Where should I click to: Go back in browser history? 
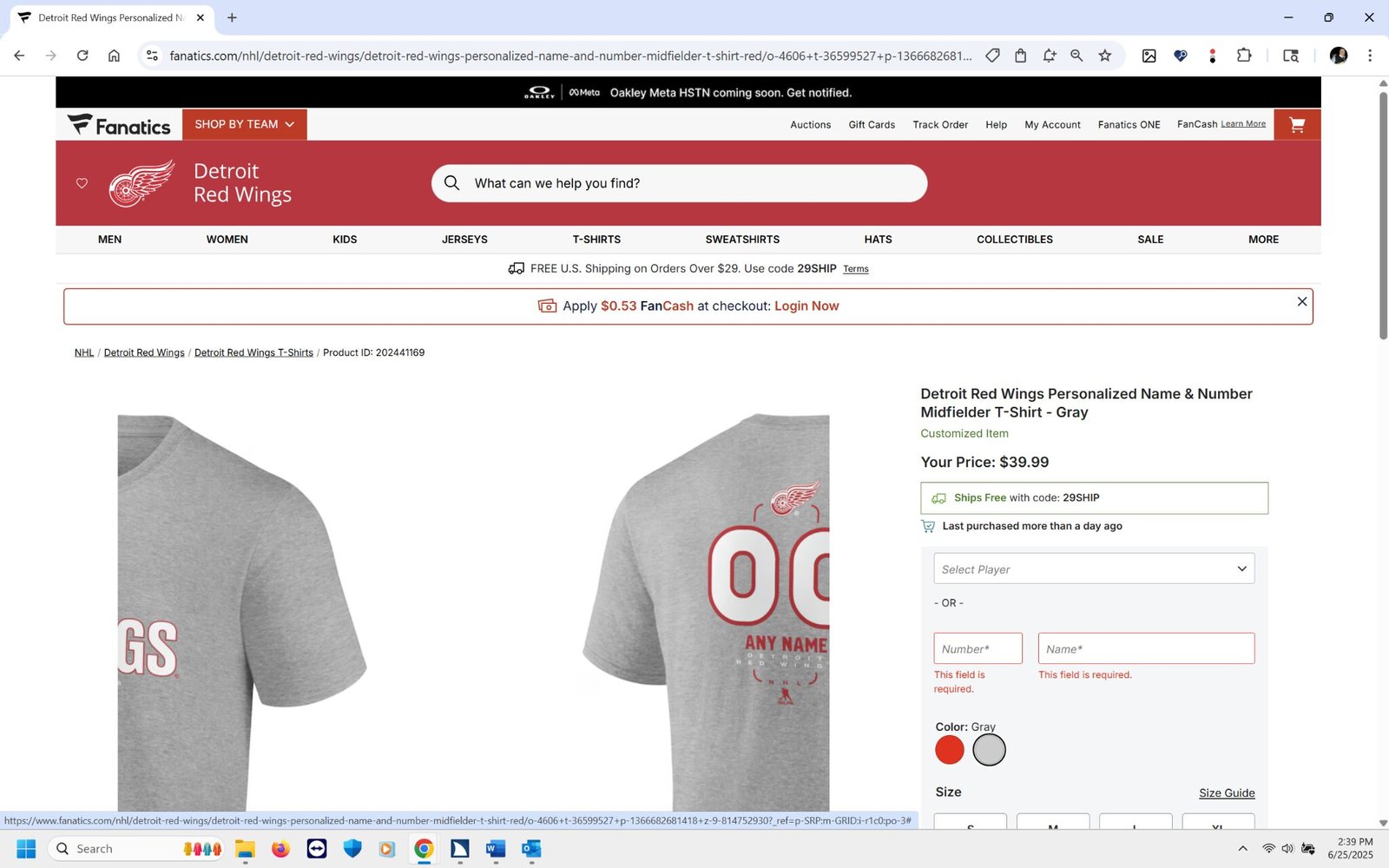pyautogui.click(x=19, y=56)
